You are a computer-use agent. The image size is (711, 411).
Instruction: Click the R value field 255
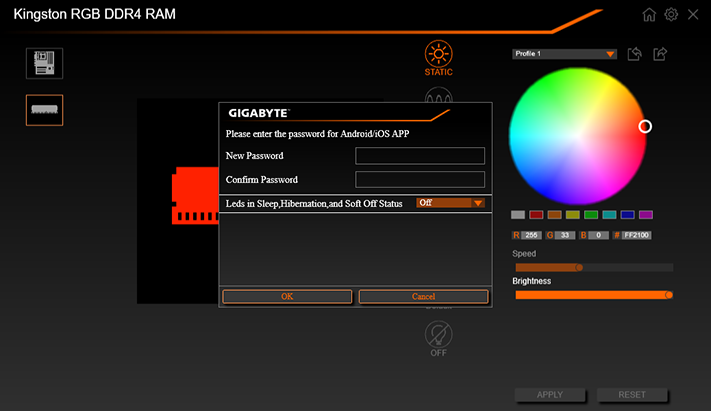coord(531,235)
